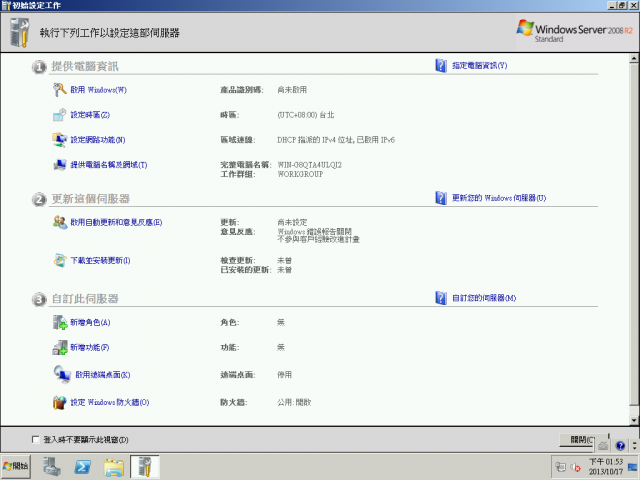This screenshot has width=640, height=480.
Task: Check 登入時不要顯示此視窗 checkbox
Action: pos(36,439)
